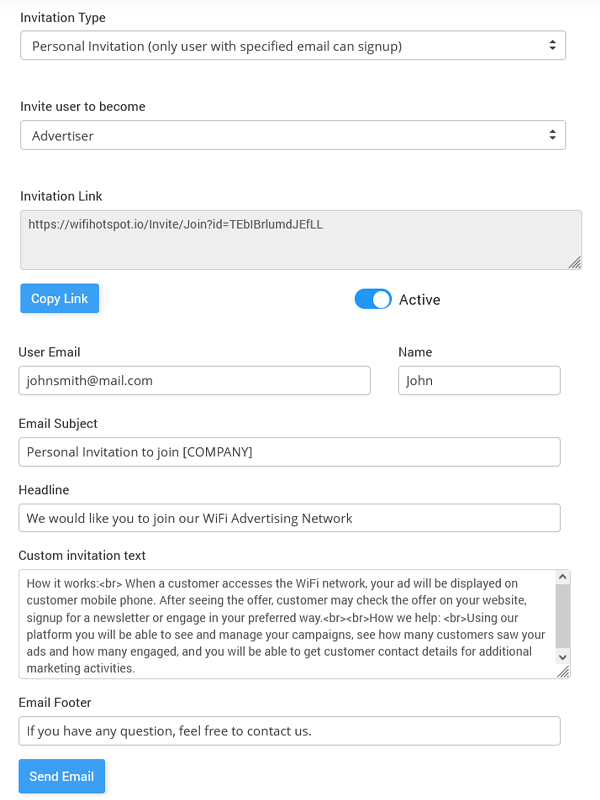Expand the Invite user to become dropdown
The width and height of the screenshot is (600, 800).
click(x=293, y=135)
